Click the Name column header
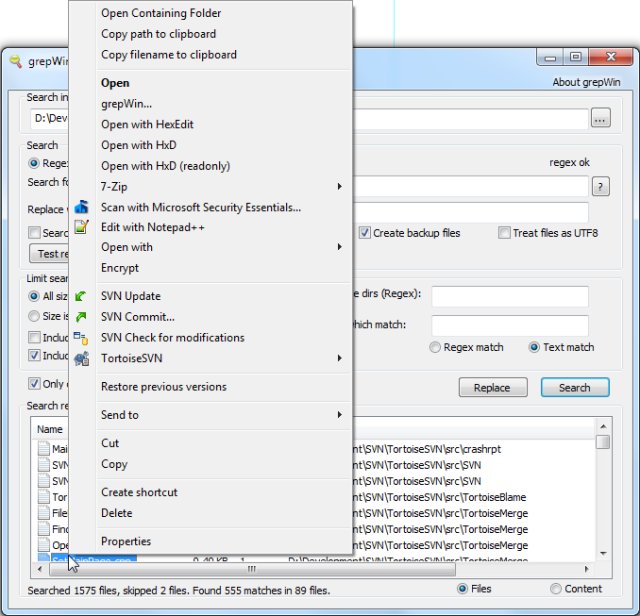640x616 pixels. click(50, 429)
